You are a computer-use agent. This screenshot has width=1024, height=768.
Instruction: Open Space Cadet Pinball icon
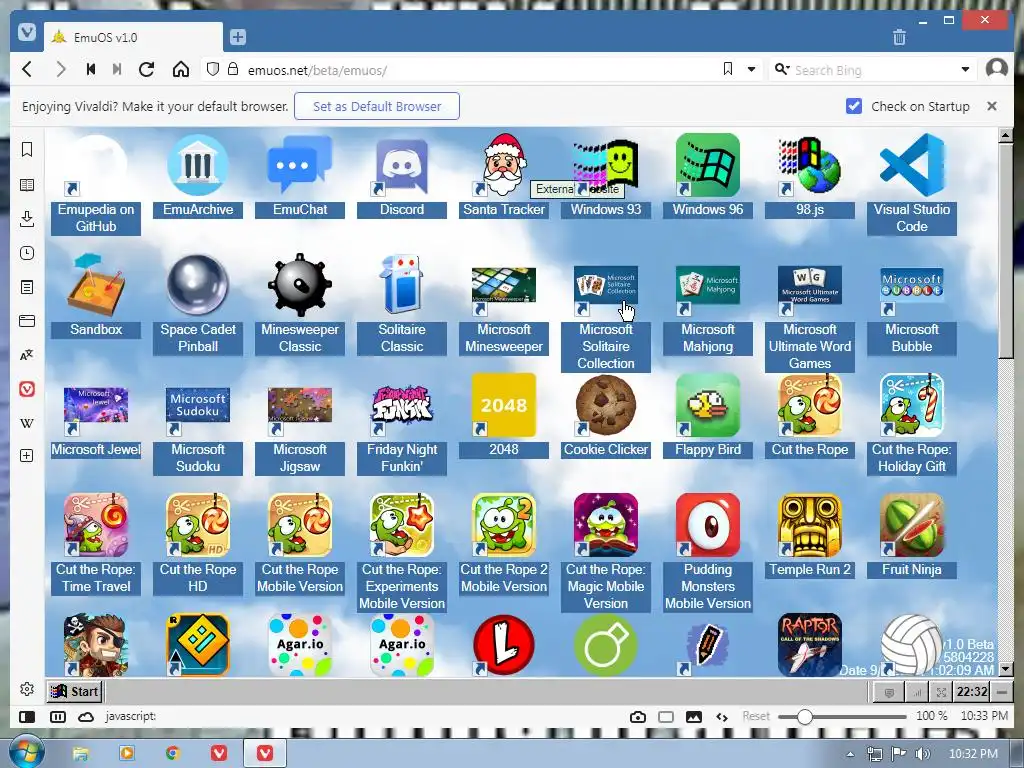[x=198, y=286]
